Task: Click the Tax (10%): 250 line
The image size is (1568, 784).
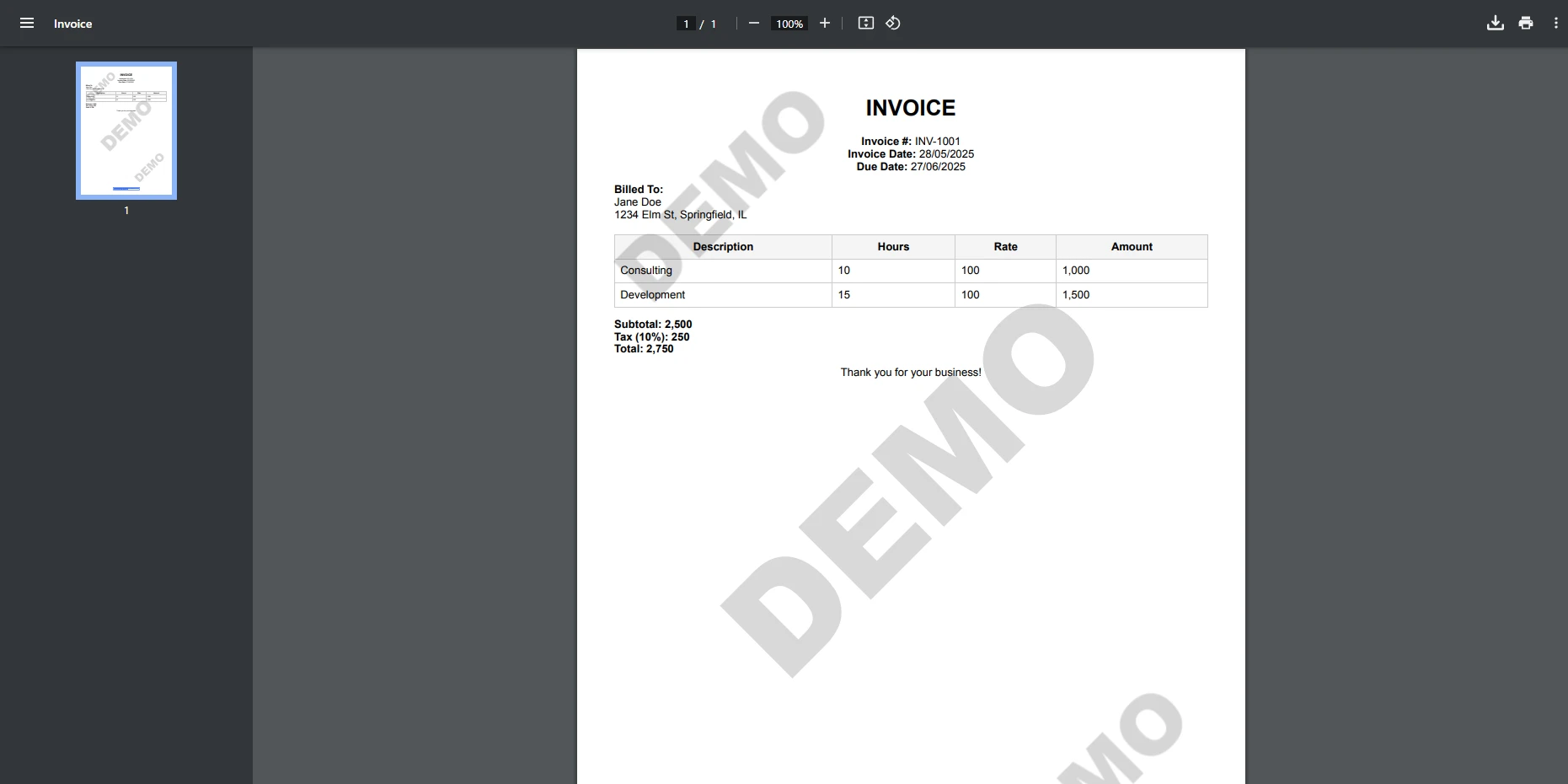Action: coord(652,337)
